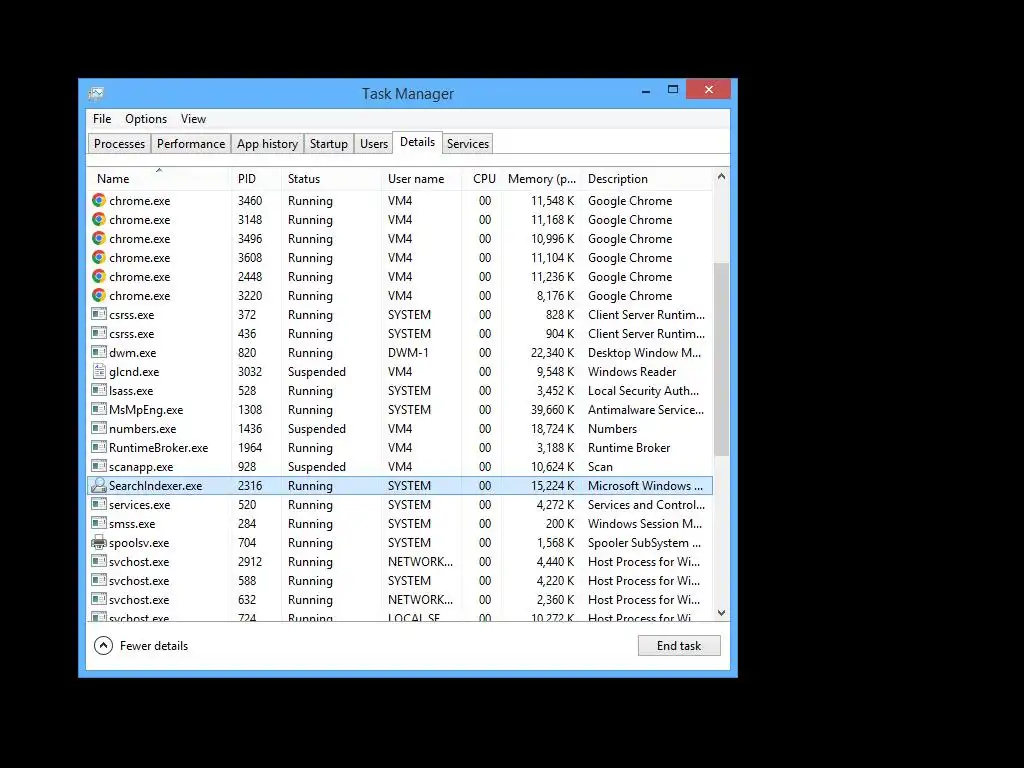The height and width of the screenshot is (768, 1024).
Task: Switch to the App history tab
Action: pos(267,144)
